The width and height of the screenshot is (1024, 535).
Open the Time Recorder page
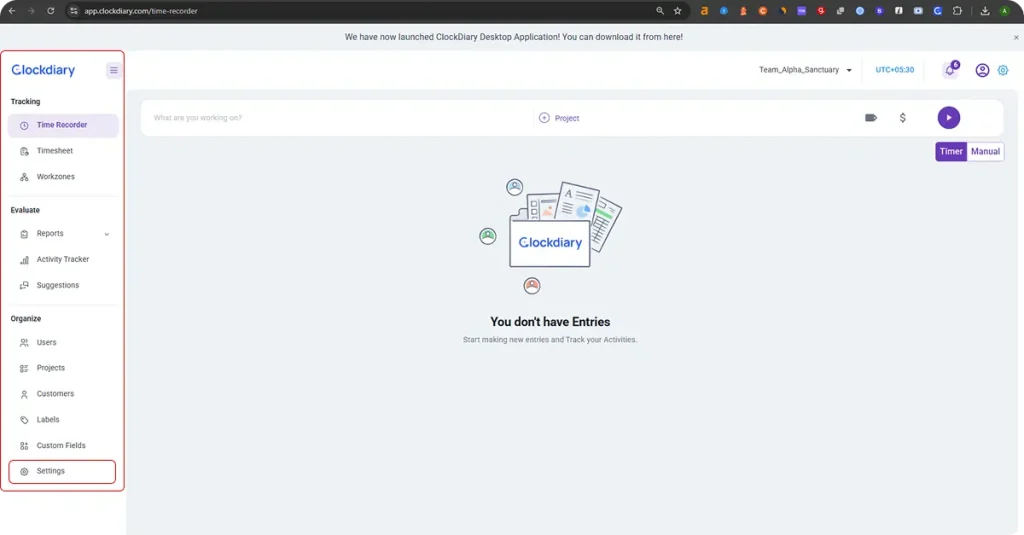pos(63,125)
